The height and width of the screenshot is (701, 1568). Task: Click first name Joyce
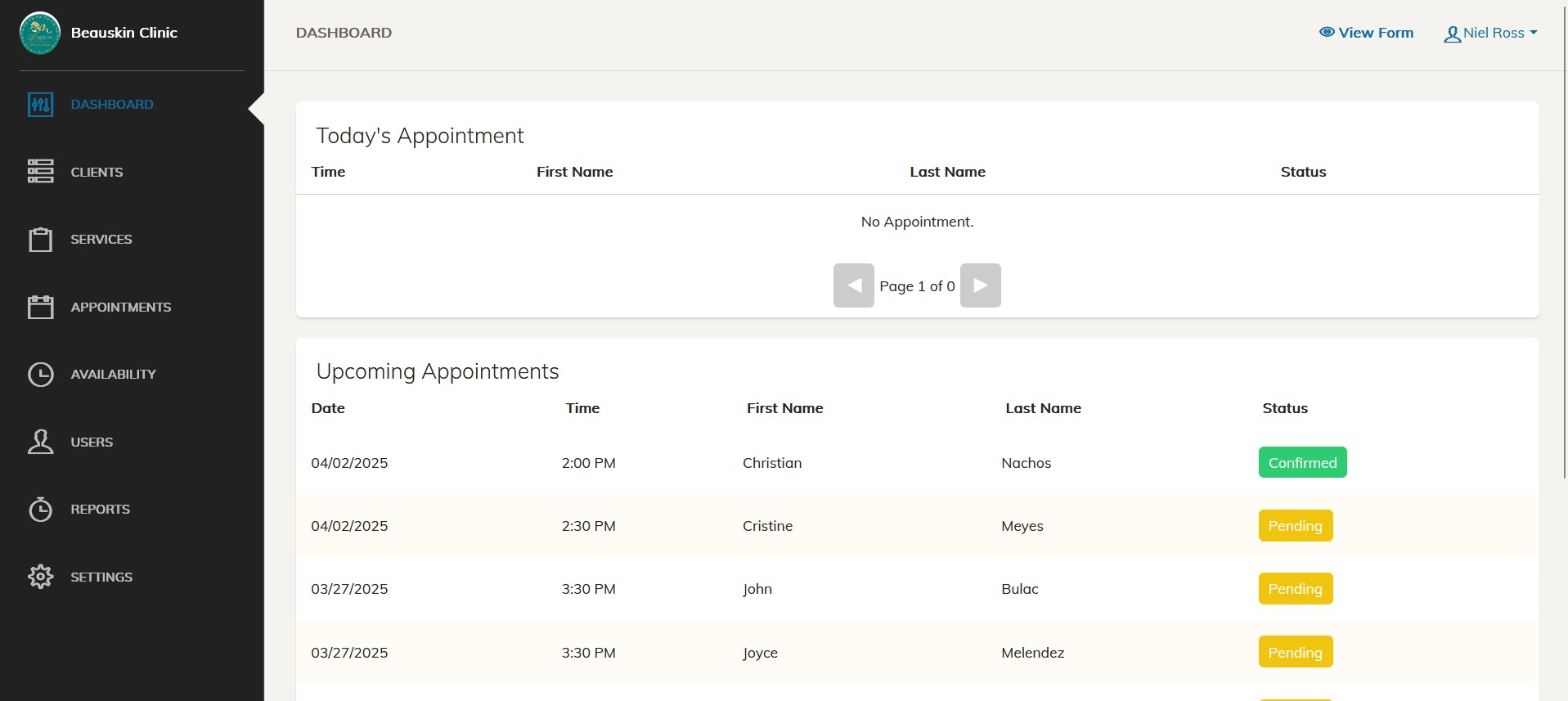[x=760, y=653]
